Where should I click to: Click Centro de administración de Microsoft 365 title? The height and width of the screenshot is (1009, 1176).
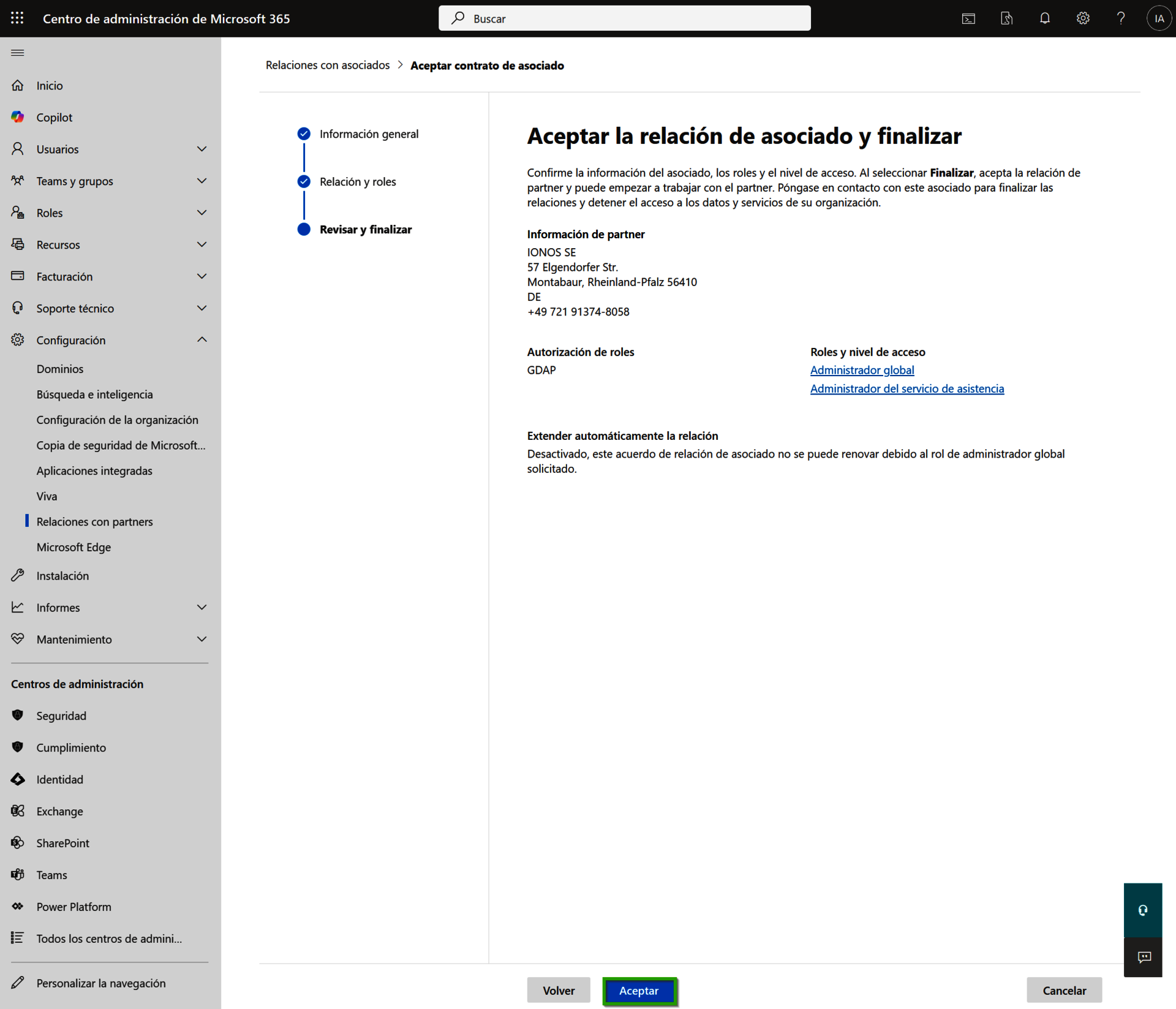point(167,18)
